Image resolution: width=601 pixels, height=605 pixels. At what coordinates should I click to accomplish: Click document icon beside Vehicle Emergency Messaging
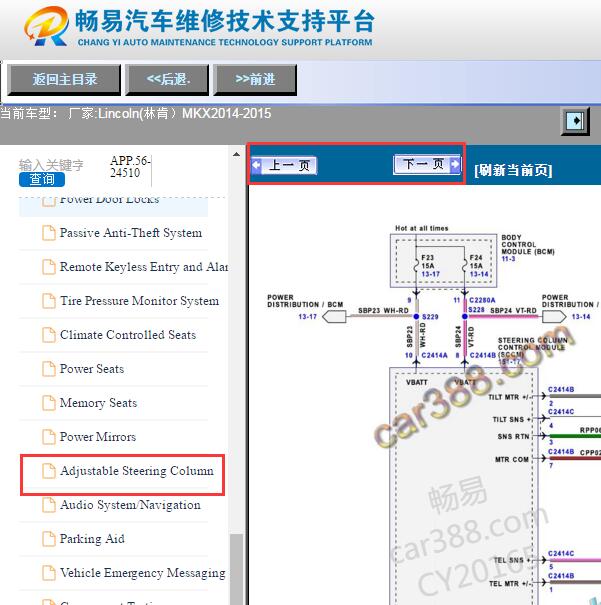pos(49,573)
